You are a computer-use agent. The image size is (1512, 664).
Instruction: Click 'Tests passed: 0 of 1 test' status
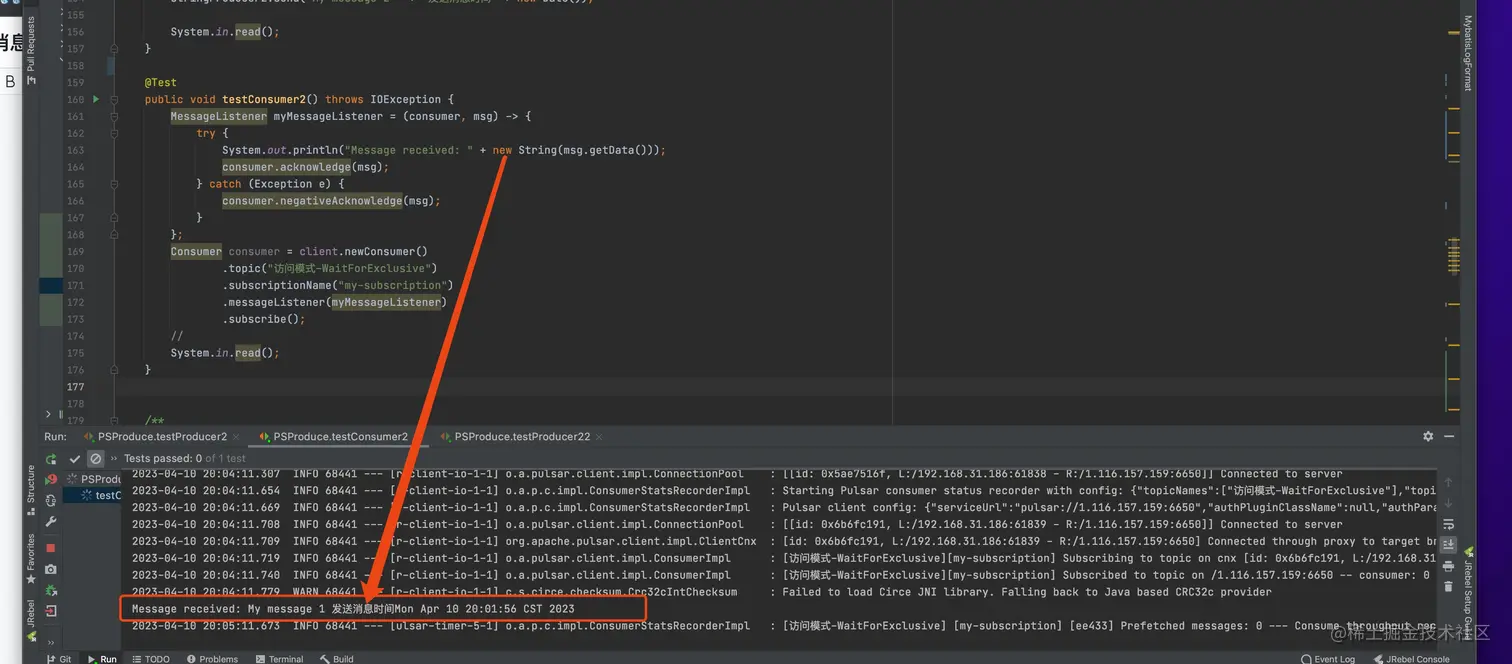pos(184,458)
